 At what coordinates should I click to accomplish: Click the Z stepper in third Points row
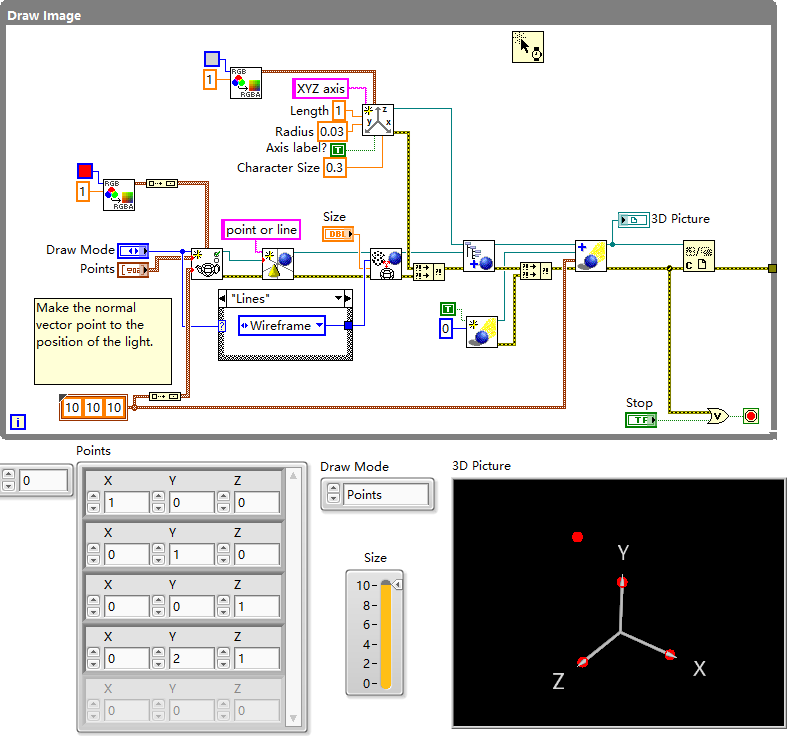point(223,606)
